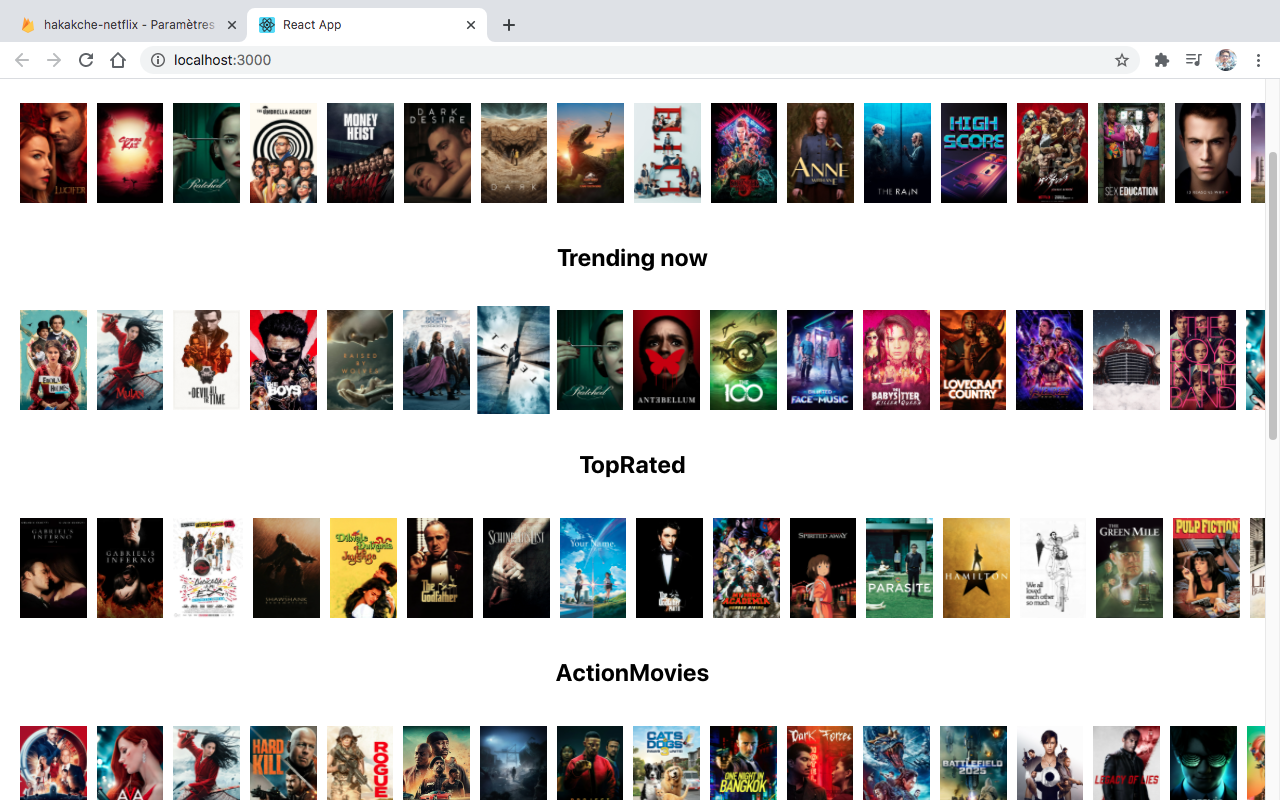Open the Chrome three-dot menu
Image resolution: width=1280 pixels, height=800 pixels.
click(x=1258, y=60)
